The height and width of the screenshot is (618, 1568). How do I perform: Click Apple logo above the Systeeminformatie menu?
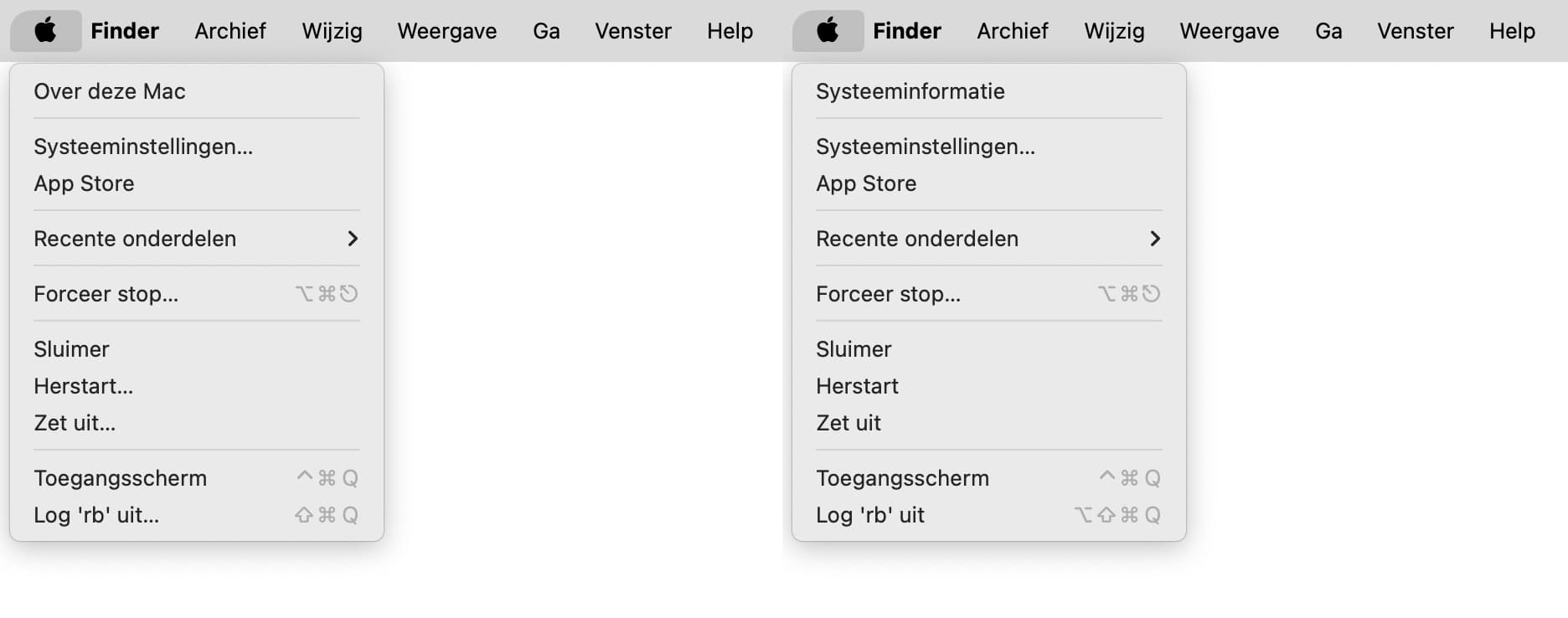(x=828, y=31)
